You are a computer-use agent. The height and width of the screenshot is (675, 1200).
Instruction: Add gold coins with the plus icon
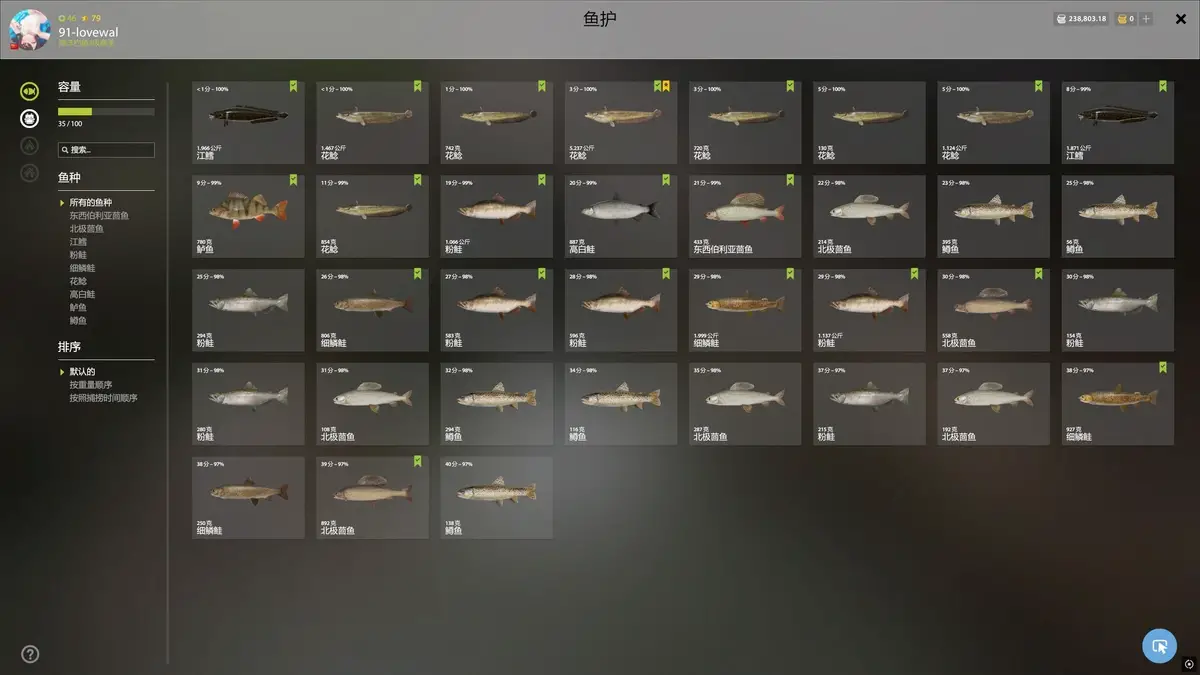(x=1146, y=18)
